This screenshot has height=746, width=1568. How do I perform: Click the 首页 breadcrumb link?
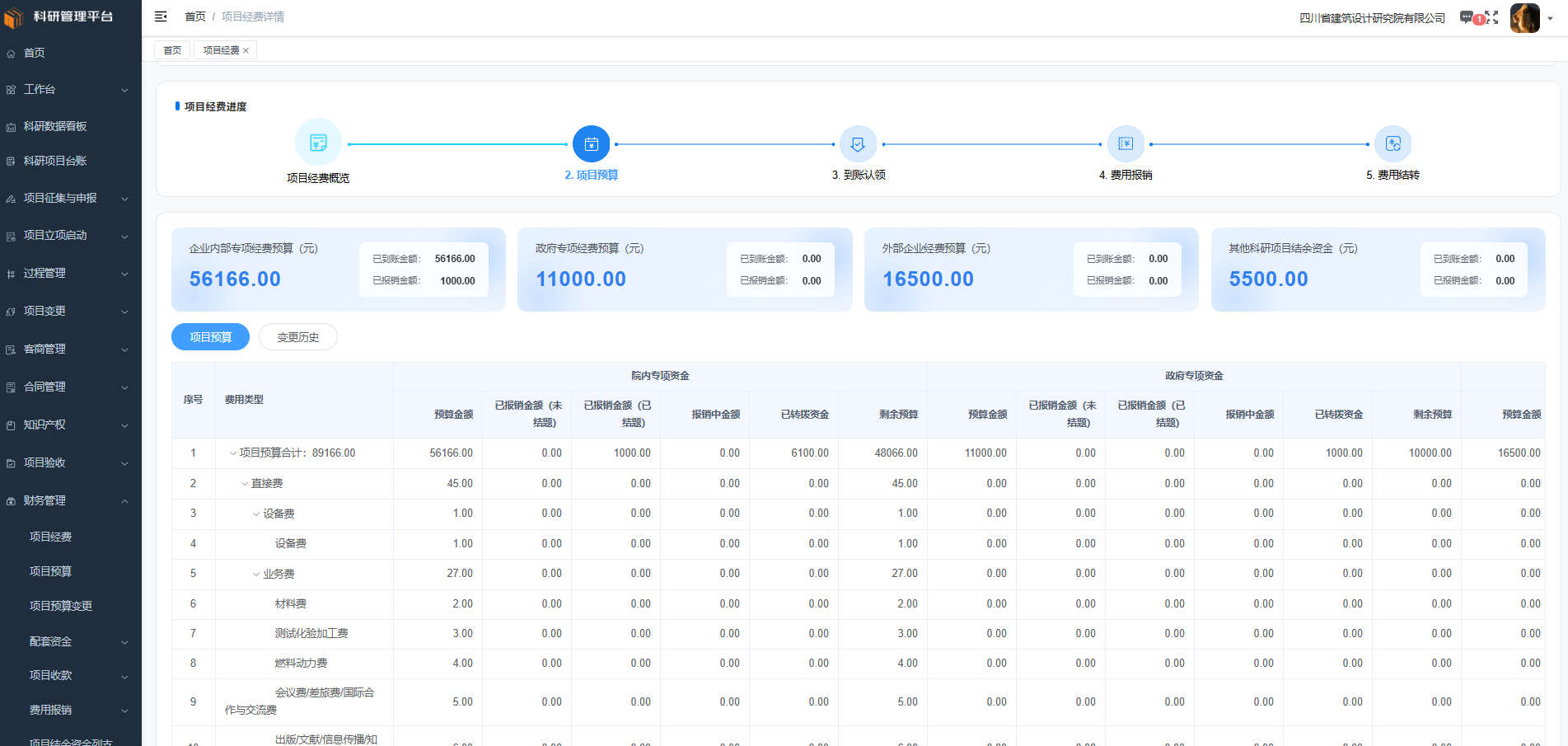(x=195, y=16)
